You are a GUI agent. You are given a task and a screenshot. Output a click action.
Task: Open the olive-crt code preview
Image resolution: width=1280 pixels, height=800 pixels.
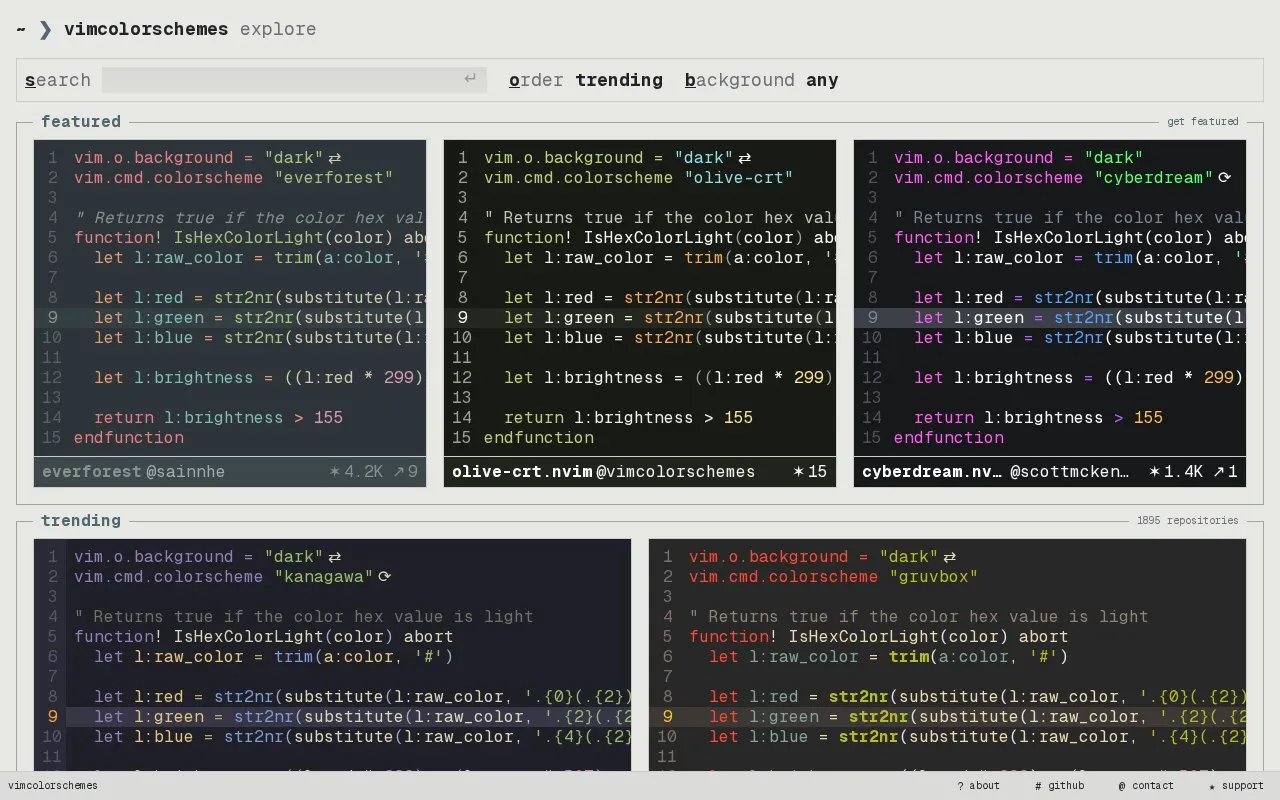pos(640,298)
